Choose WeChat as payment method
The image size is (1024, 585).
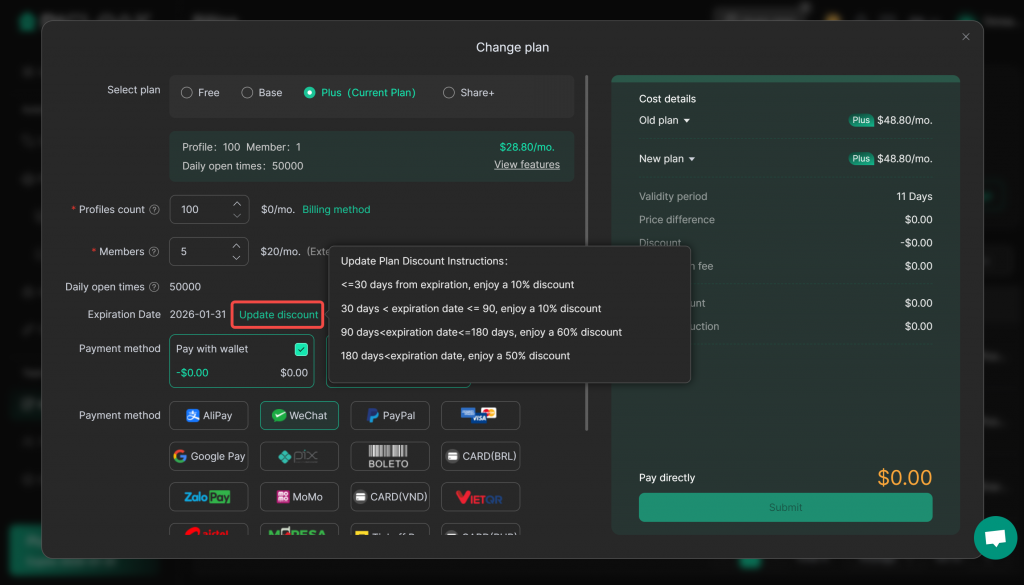[299, 415]
